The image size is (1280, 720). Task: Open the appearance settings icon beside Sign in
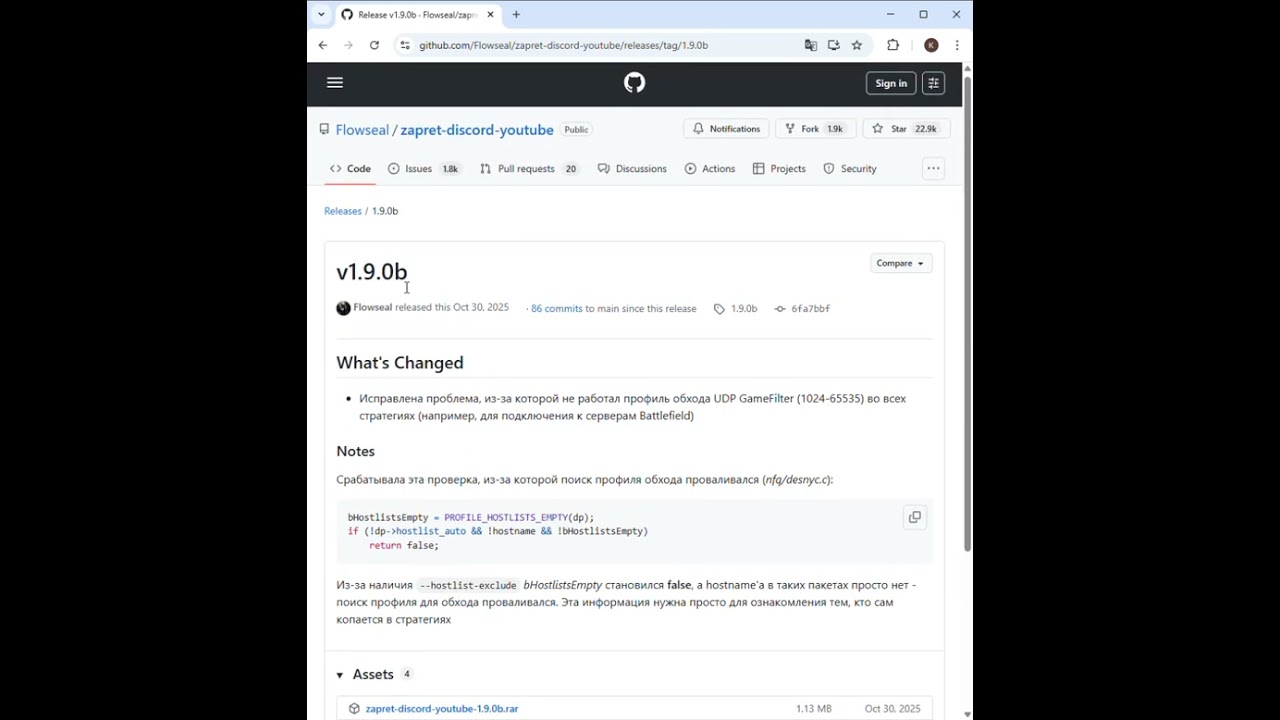[933, 83]
